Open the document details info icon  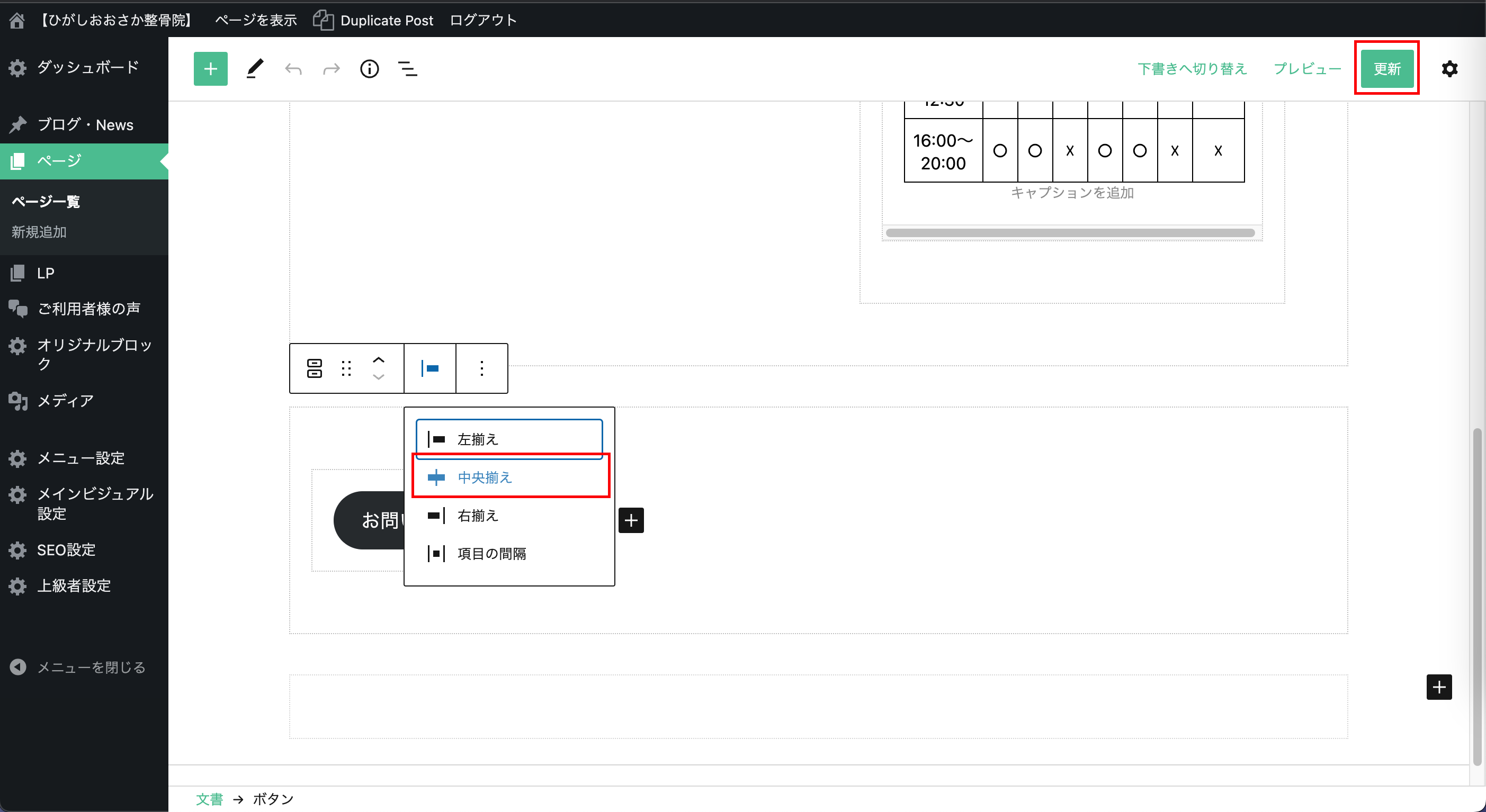[x=369, y=69]
